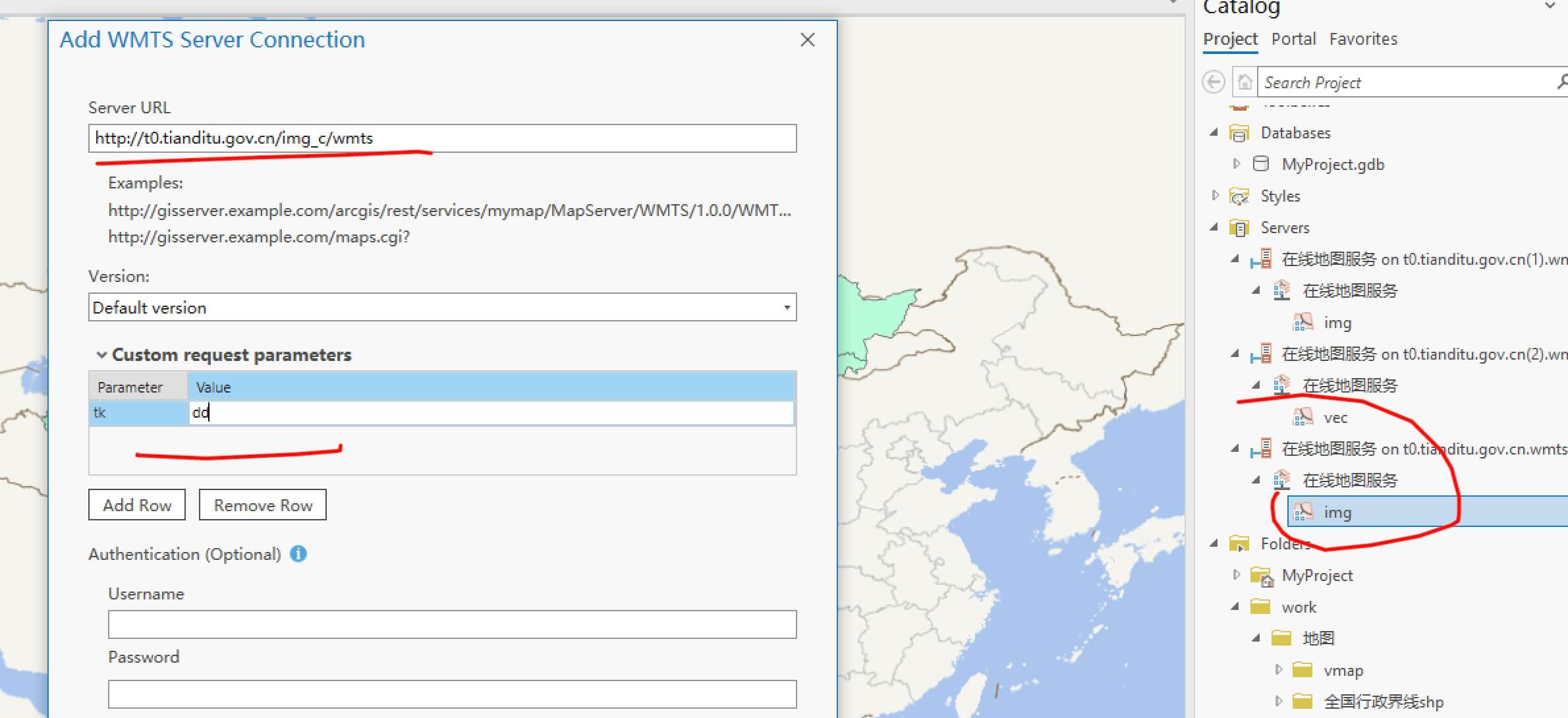Select the img layer under third 在线地图服务
Image resolution: width=1568 pixels, height=718 pixels.
click(1341, 511)
